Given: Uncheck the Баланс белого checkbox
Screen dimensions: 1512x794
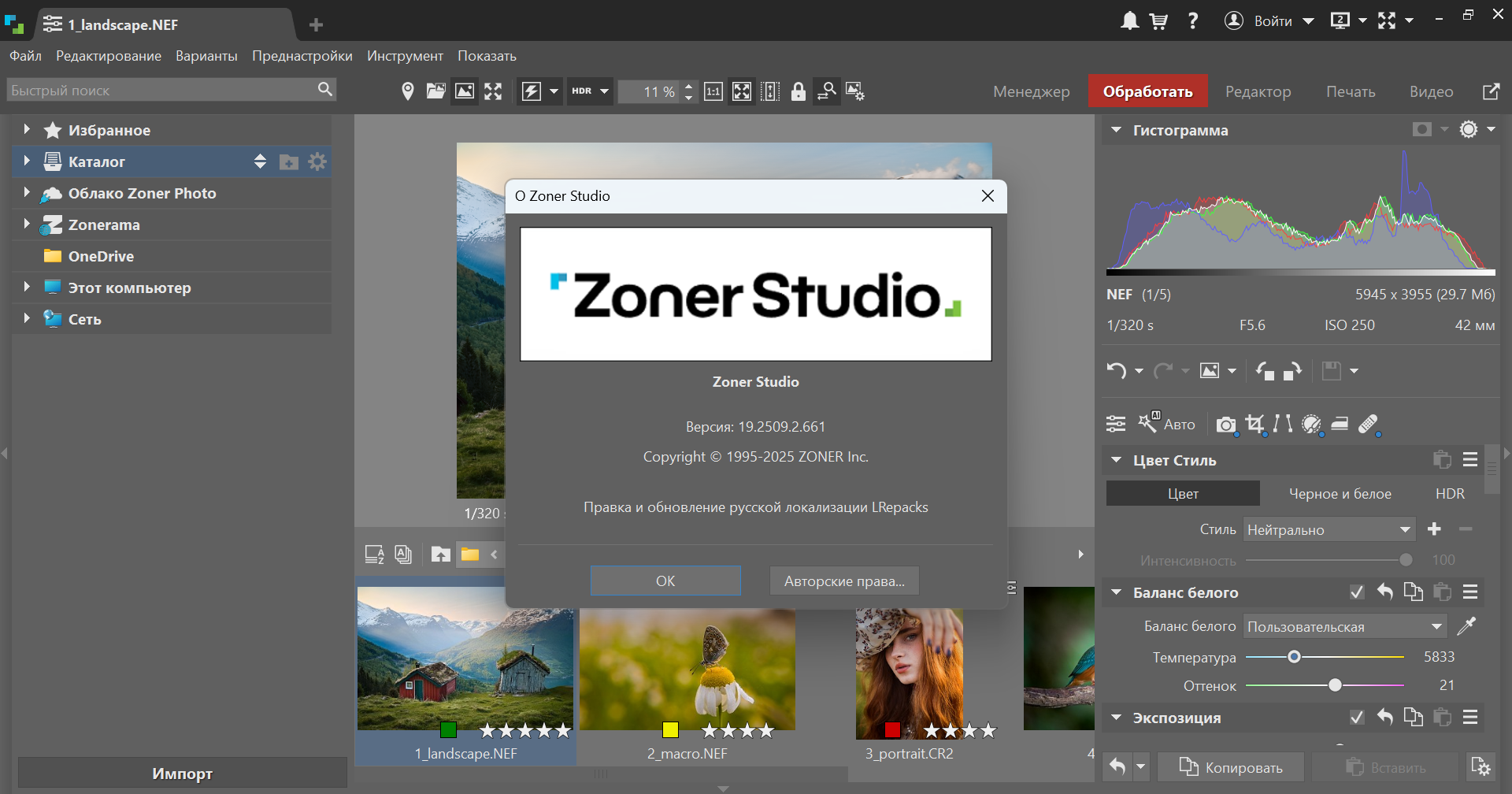Looking at the screenshot, I should point(1356,592).
